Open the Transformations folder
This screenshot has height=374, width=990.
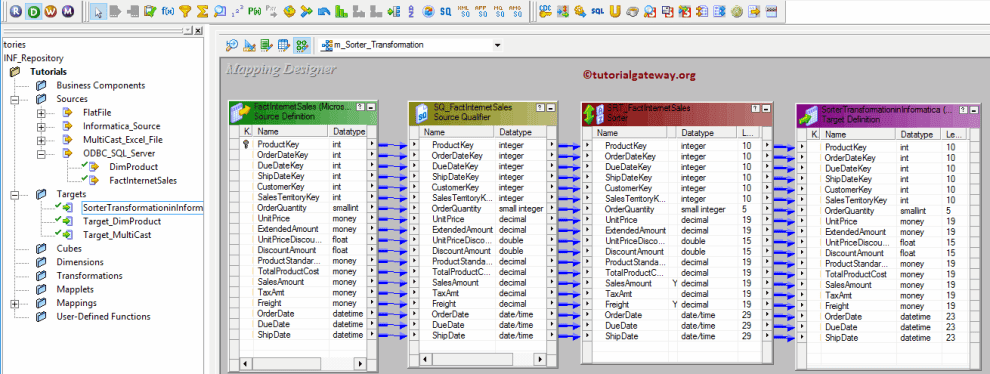pyautogui.click(x=90, y=275)
